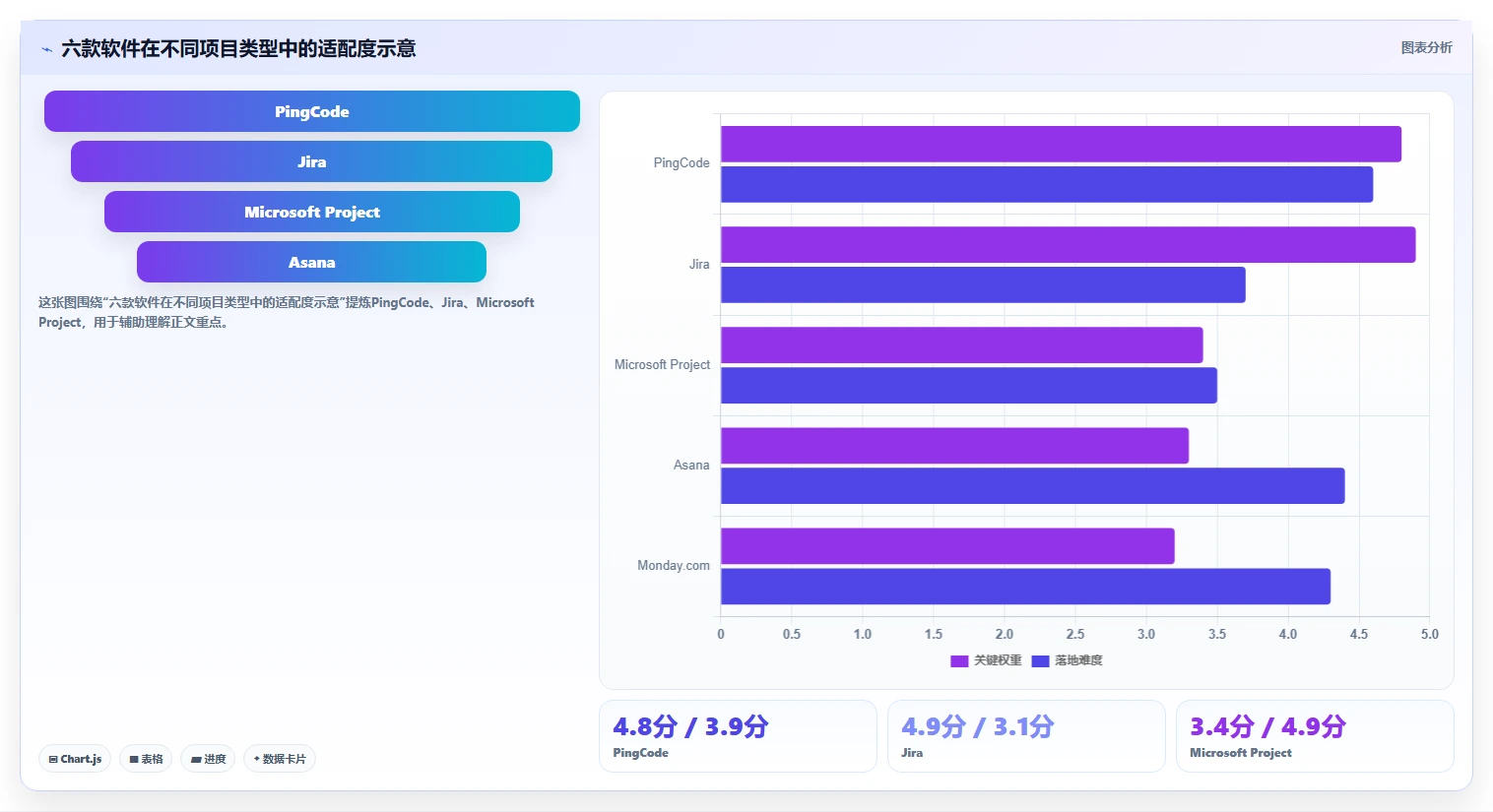The image size is (1493, 812).
Task: Select the PingCode funnel bar
Action: click(312, 111)
